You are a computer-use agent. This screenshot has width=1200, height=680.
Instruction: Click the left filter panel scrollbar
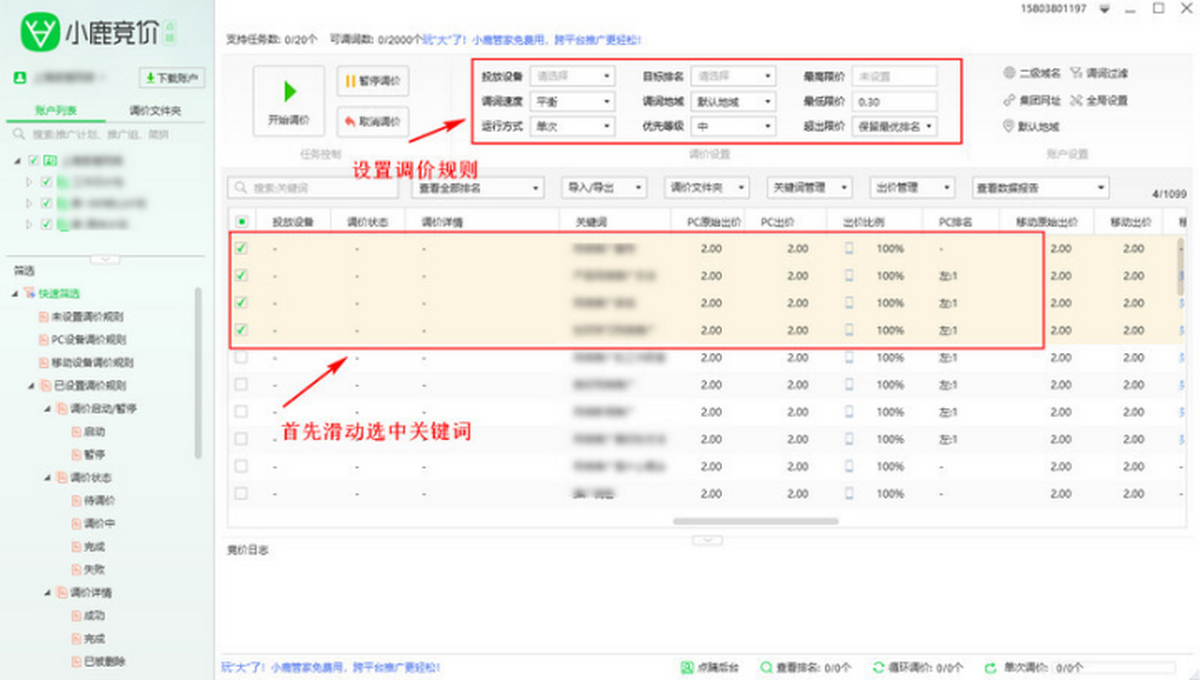[x=198, y=372]
